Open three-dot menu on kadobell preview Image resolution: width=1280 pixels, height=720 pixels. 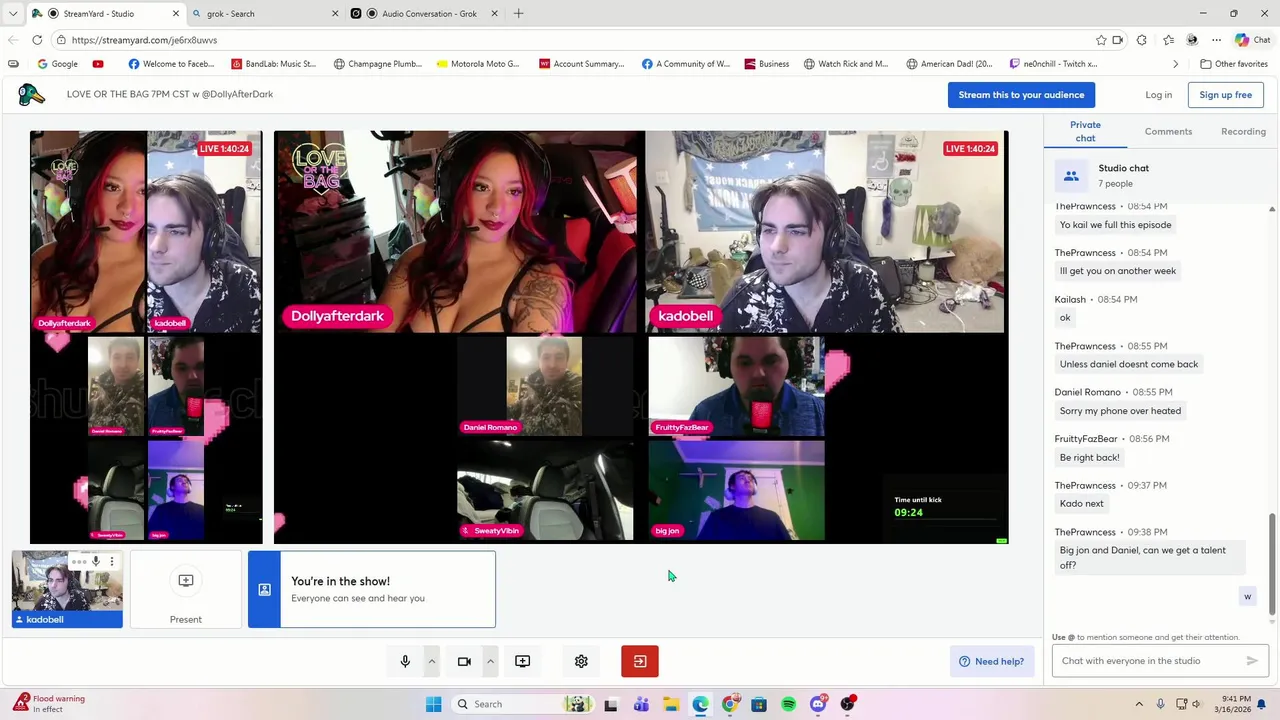[112, 561]
